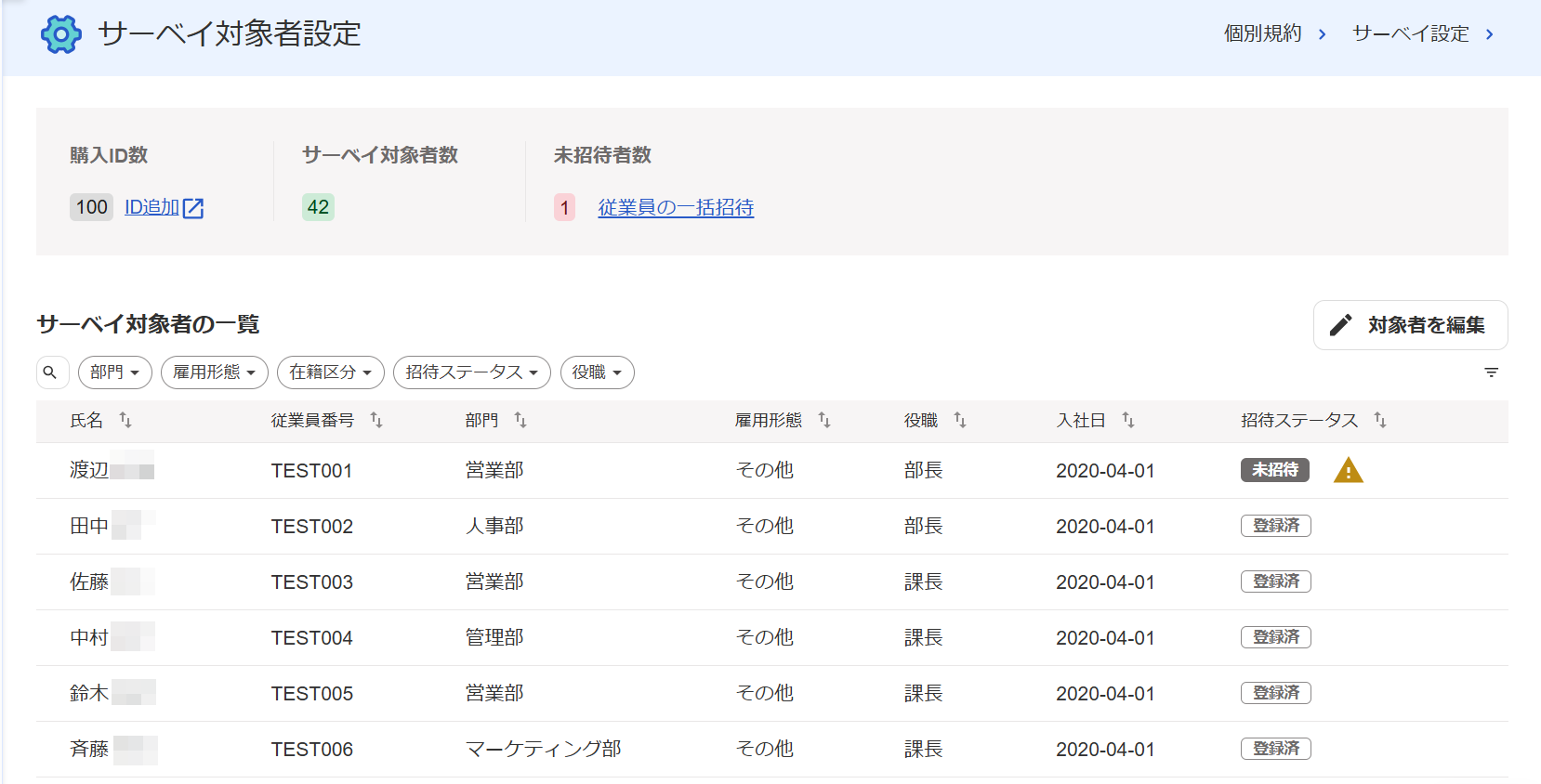Image resolution: width=1541 pixels, height=784 pixels.
Task: Select employee number TEST003
Action: [311, 582]
